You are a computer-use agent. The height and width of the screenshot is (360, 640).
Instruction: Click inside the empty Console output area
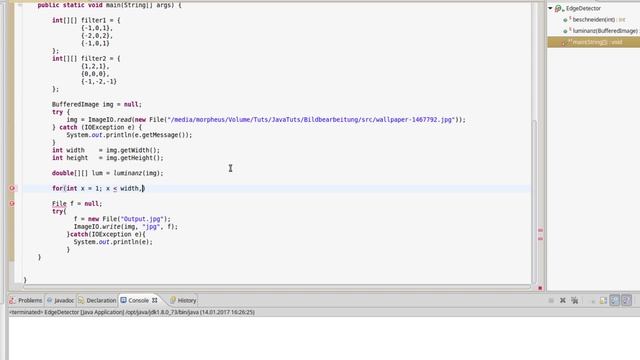point(324,338)
